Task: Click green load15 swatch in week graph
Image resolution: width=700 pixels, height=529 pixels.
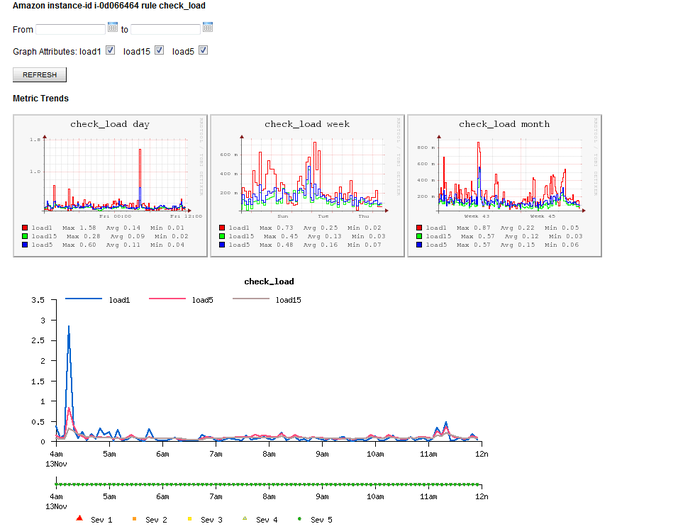Action: 222,236
